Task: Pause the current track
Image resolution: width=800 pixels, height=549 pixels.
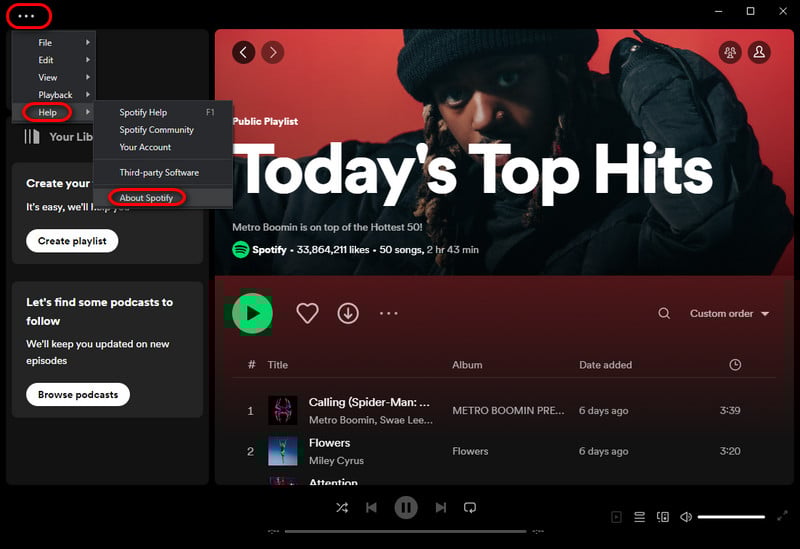Action: [406, 508]
